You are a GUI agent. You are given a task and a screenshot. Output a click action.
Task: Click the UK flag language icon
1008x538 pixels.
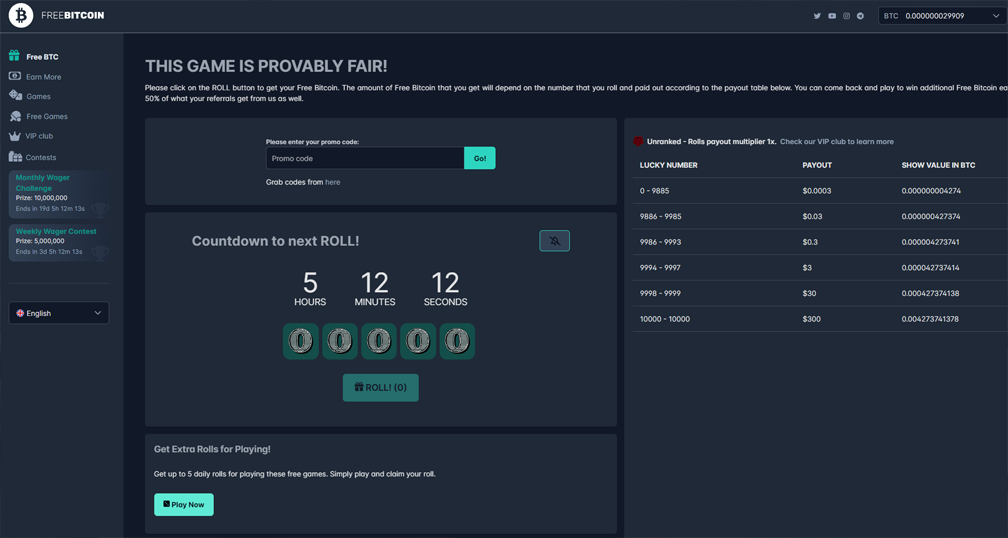(20, 313)
